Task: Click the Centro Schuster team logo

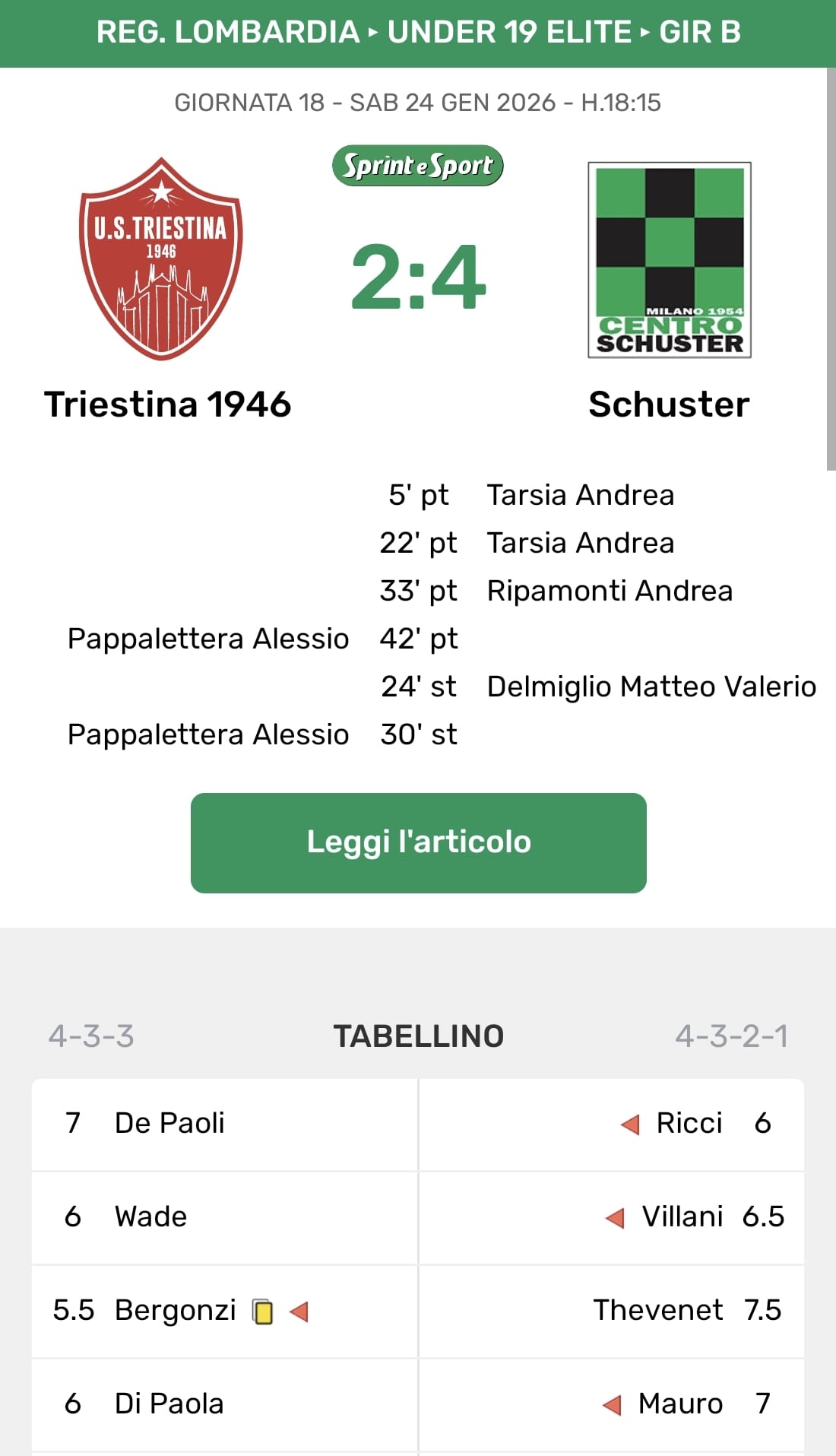Action: pyautogui.click(x=670, y=259)
